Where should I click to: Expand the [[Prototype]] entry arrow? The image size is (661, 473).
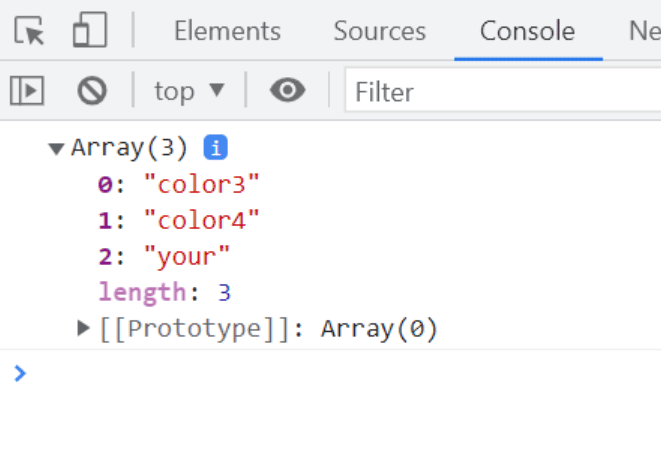(x=84, y=328)
